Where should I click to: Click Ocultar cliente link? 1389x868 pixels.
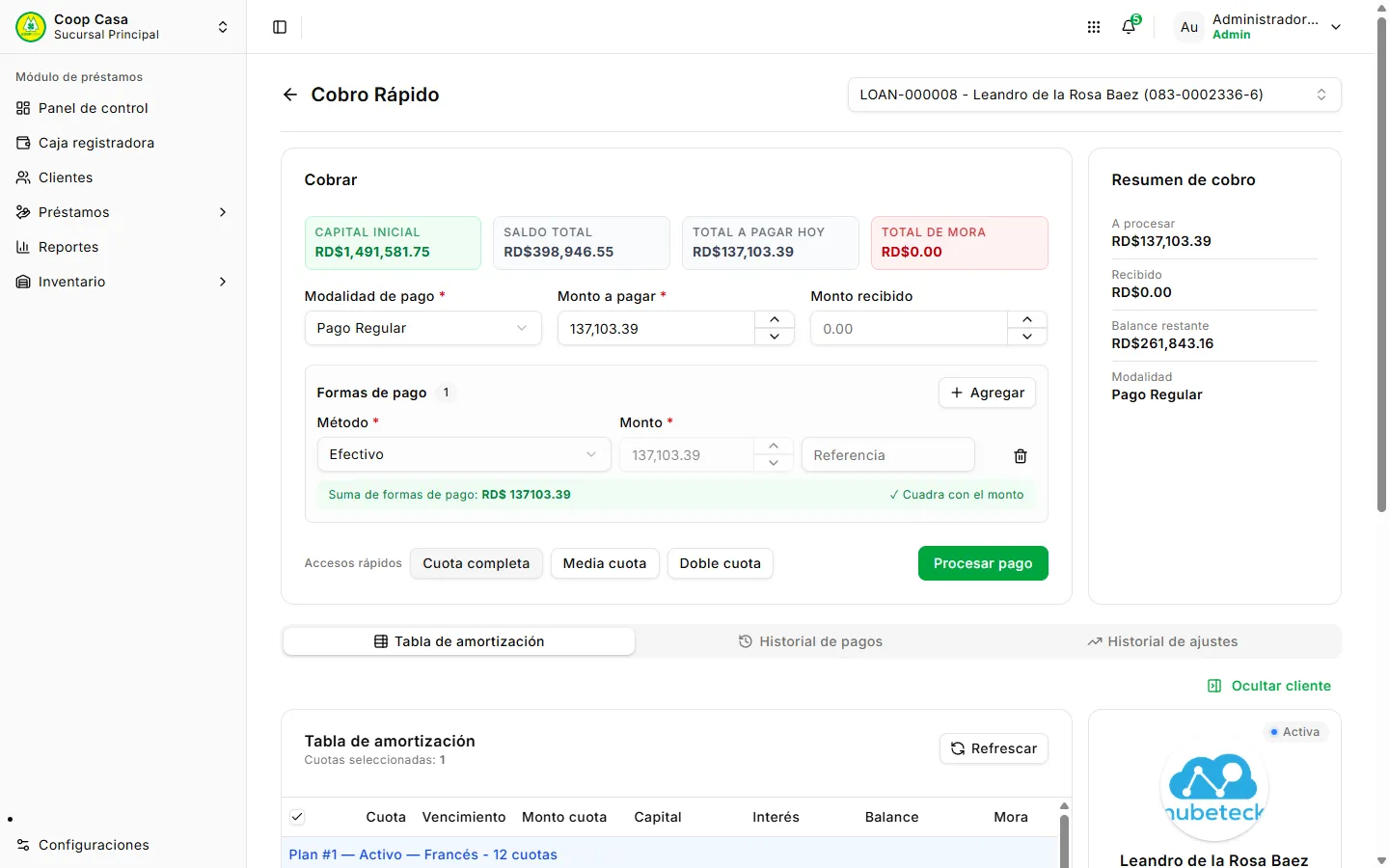pyautogui.click(x=1269, y=686)
